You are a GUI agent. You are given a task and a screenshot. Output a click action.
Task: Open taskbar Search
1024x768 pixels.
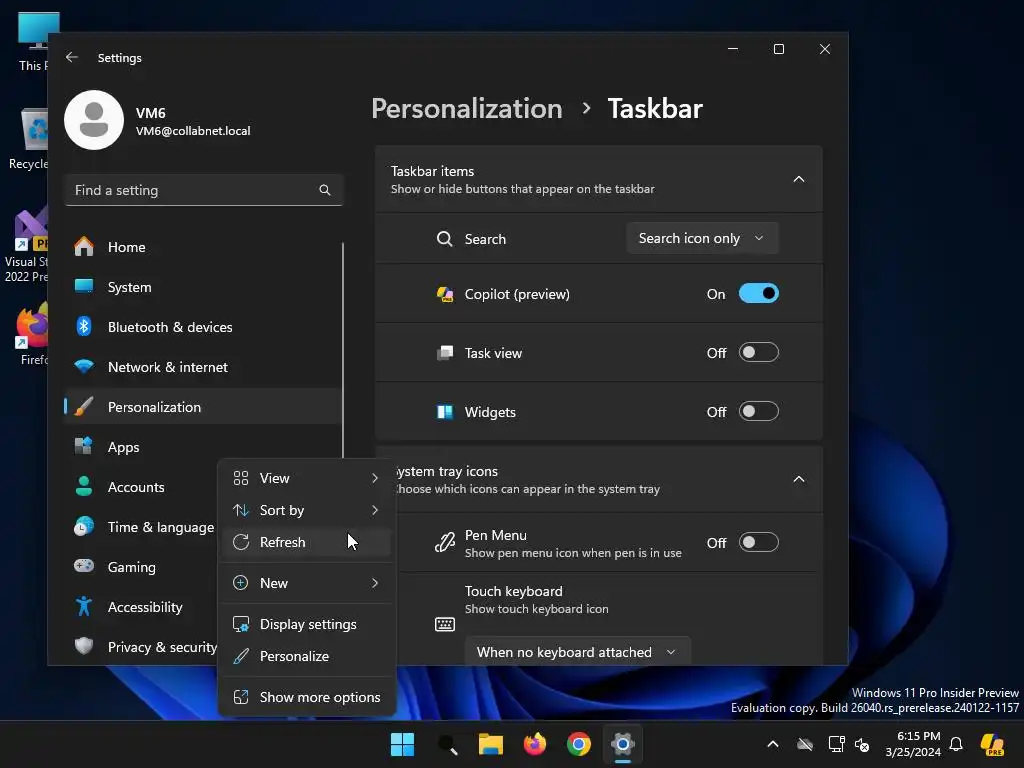click(447, 744)
